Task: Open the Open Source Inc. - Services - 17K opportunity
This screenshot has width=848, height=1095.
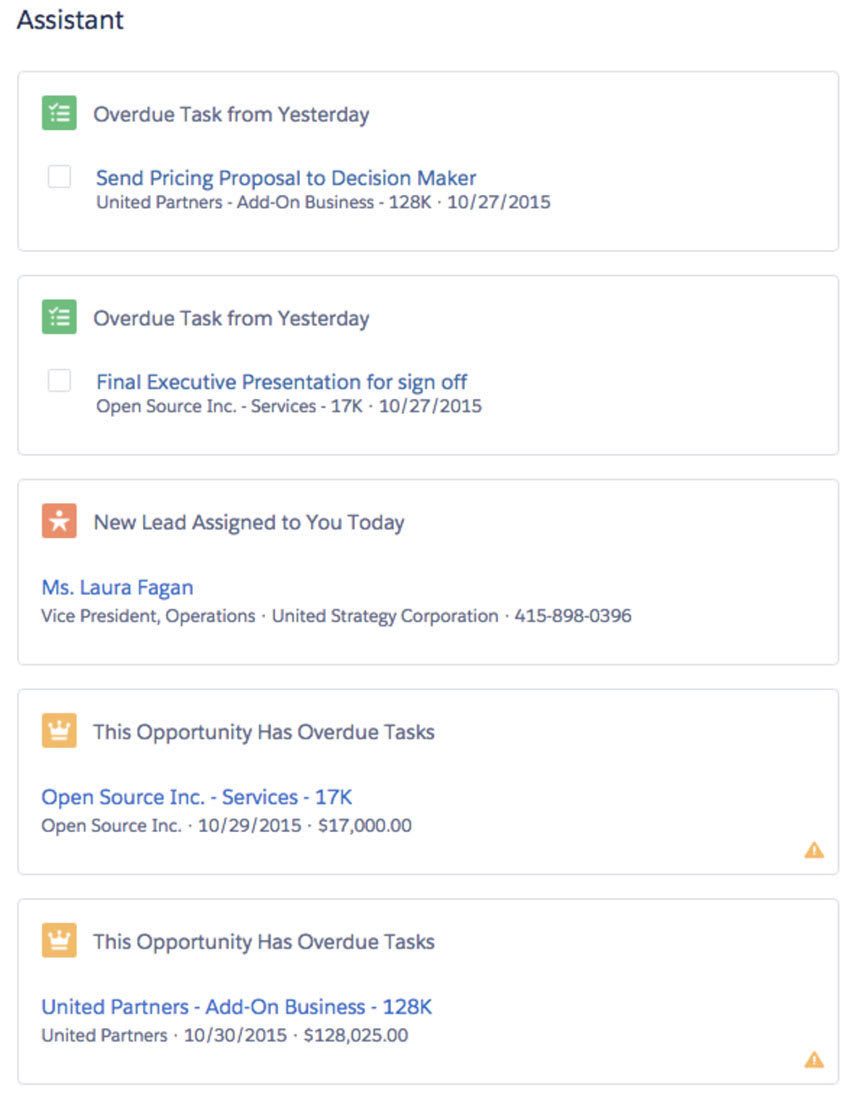Action: [196, 797]
